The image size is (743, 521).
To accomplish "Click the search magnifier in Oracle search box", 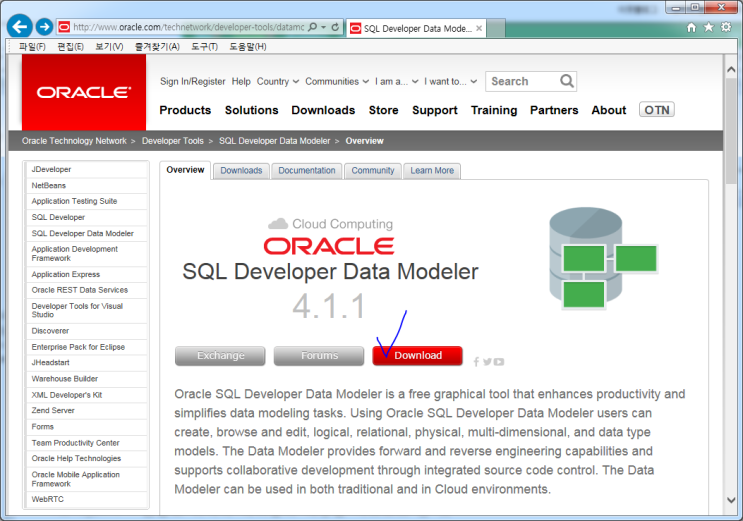I will 567,81.
